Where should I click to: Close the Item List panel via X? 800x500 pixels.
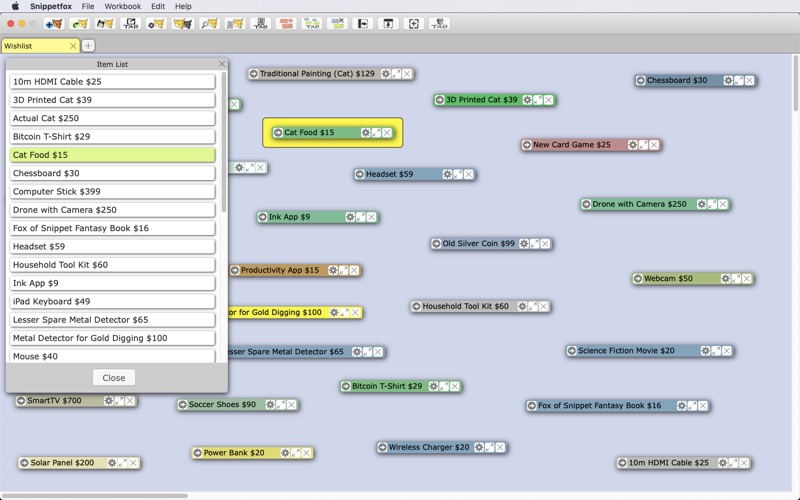click(x=221, y=64)
